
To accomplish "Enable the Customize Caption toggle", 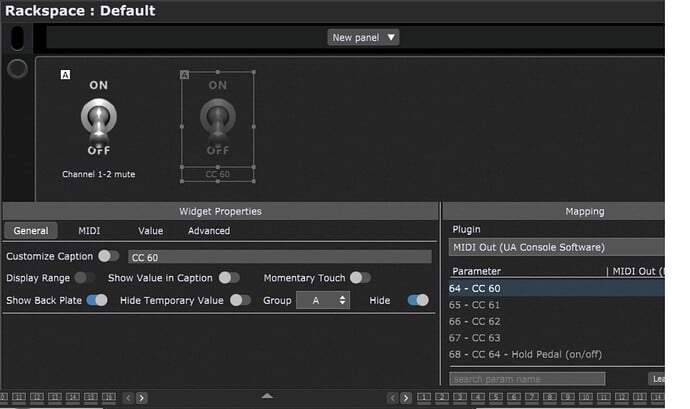I will tap(108, 257).
